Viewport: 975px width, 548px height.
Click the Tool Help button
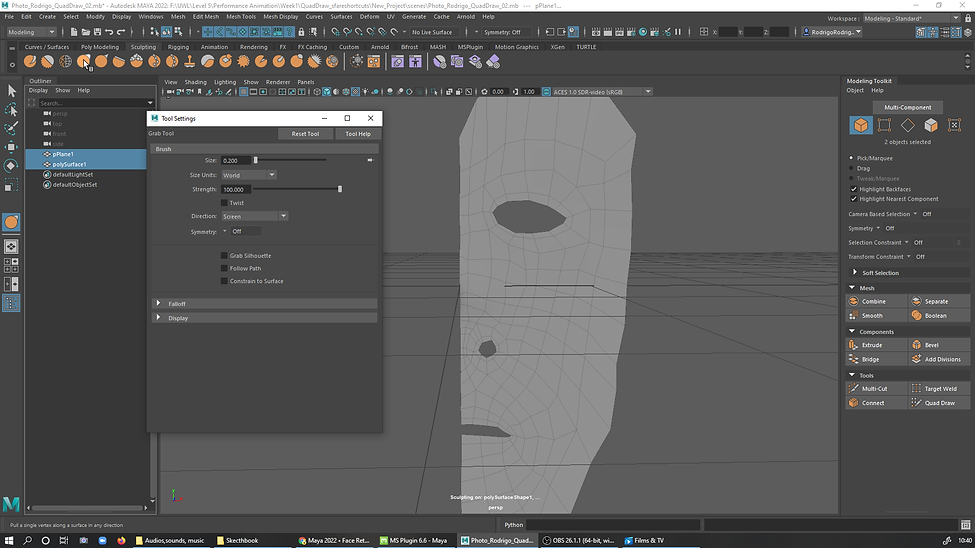(358, 134)
